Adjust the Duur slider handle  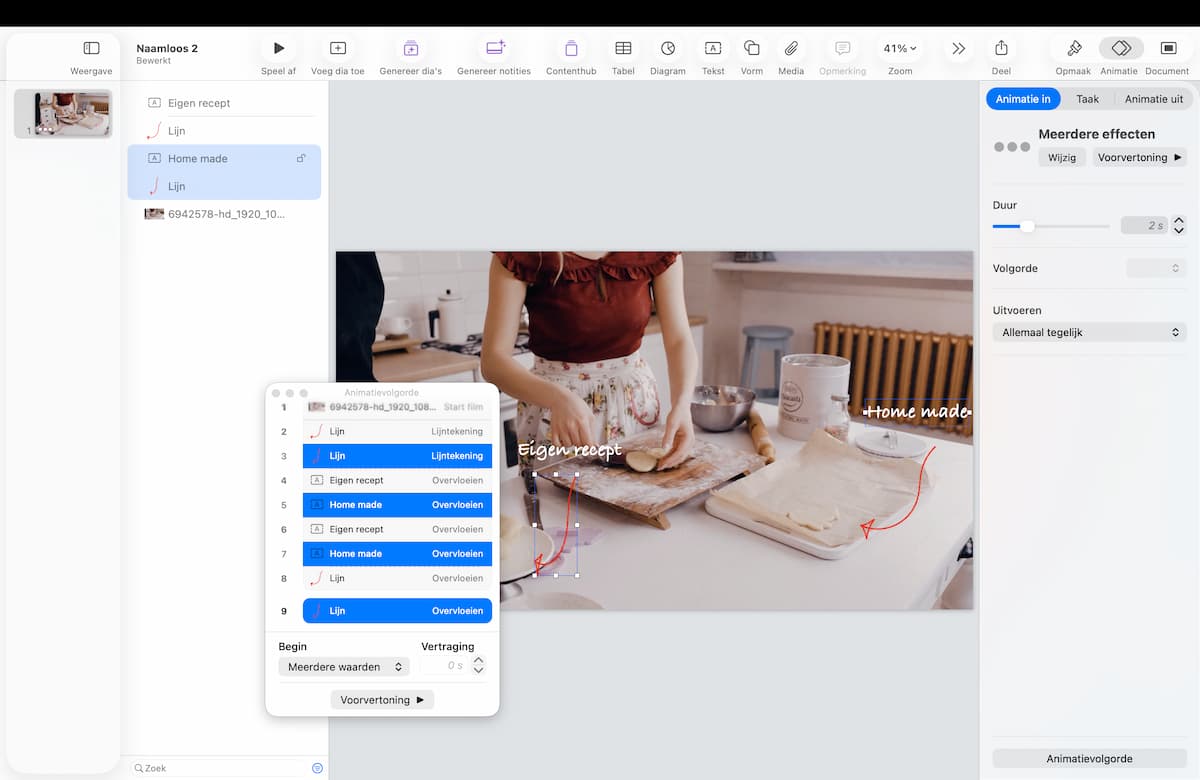[1027, 226]
